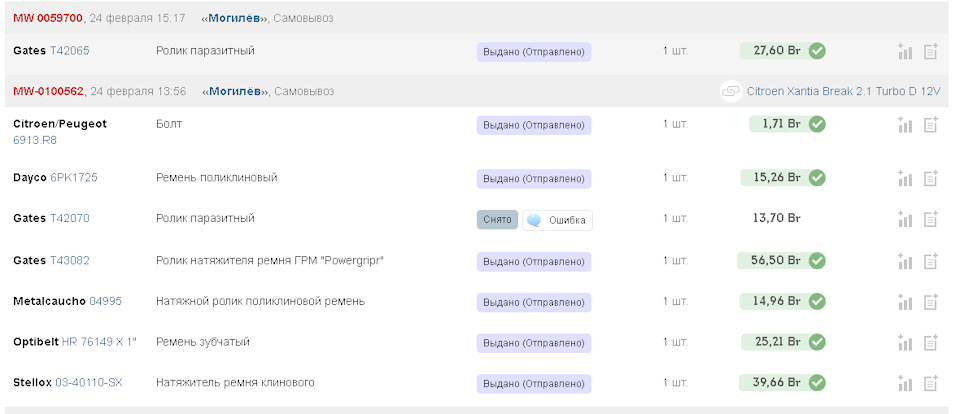This screenshot has width=960, height=414.
Task: Click add-note icon for Gates T43082 row
Action: click(x=930, y=261)
